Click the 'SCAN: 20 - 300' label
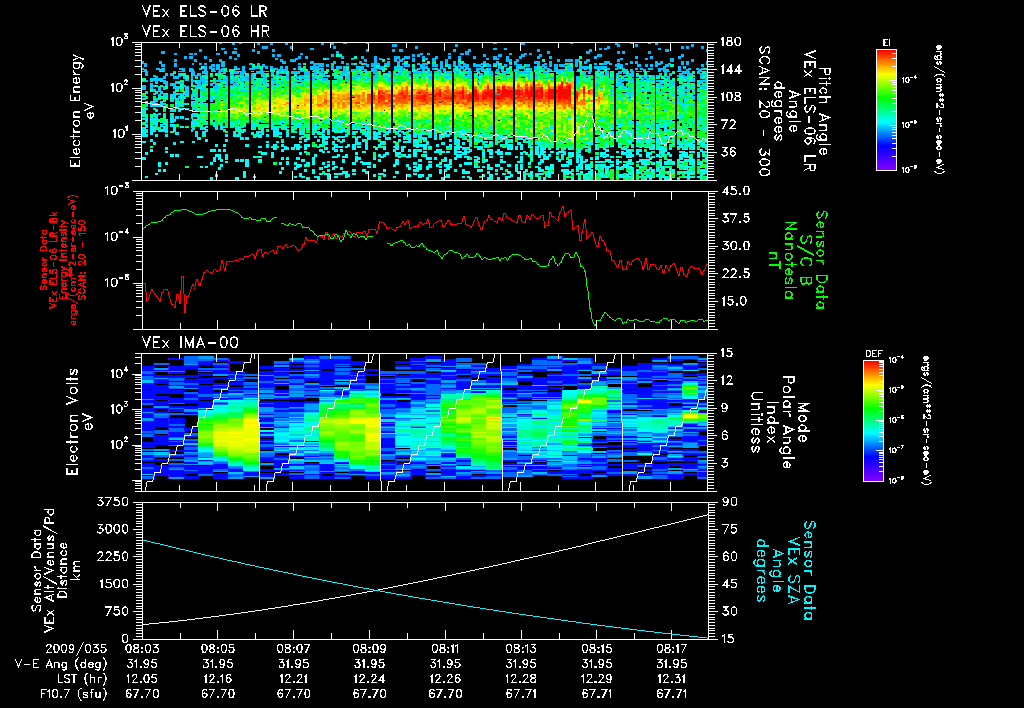Screen dimensions: 1024x708 pyautogui.click(x=764, y=111)
